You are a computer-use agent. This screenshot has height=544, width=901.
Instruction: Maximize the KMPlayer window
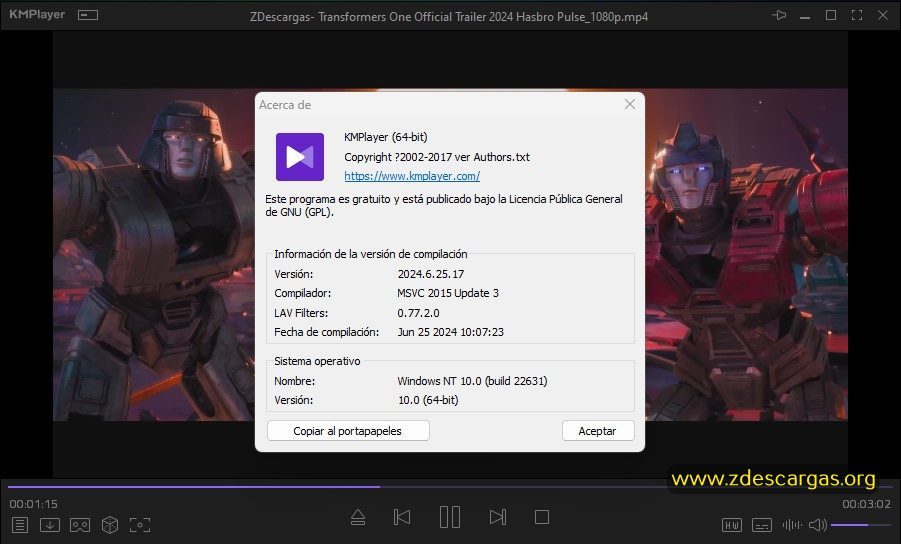tap(831, 15)
